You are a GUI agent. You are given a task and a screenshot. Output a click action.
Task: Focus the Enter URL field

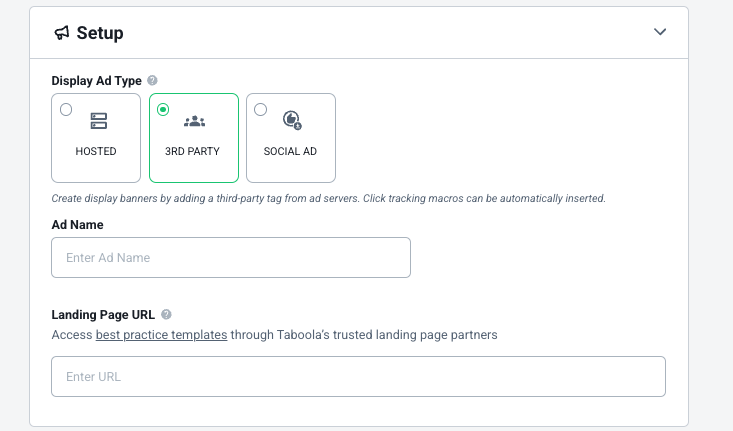coord(359,377)
